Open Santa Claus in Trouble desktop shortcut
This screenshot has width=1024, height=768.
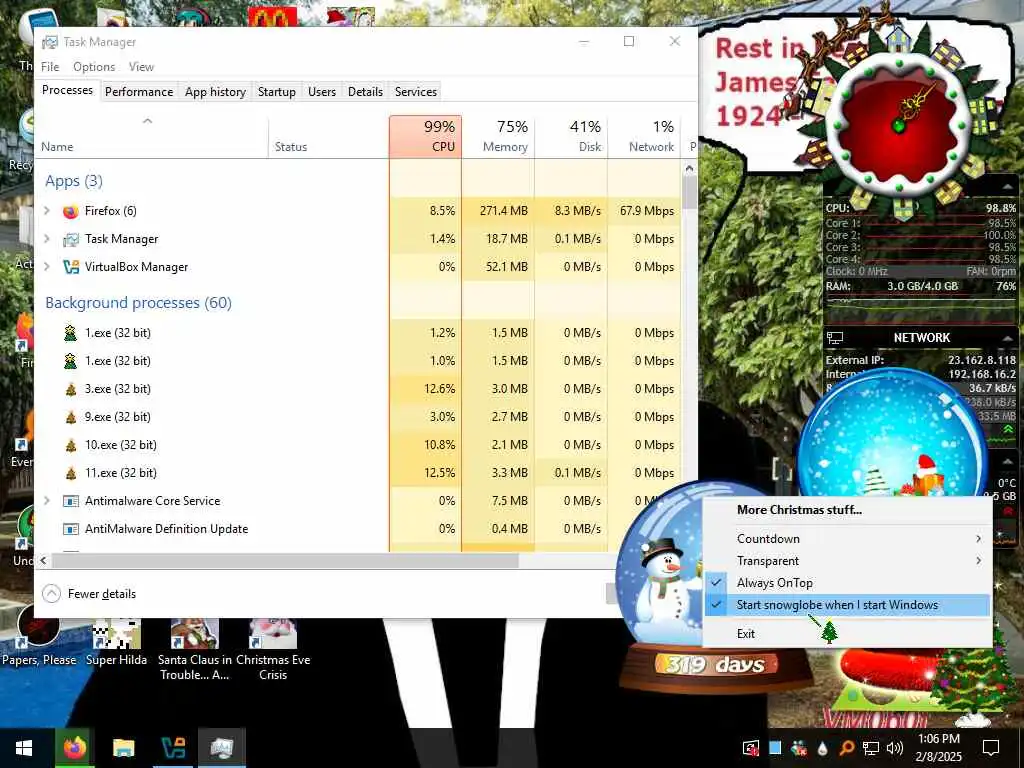195,648
